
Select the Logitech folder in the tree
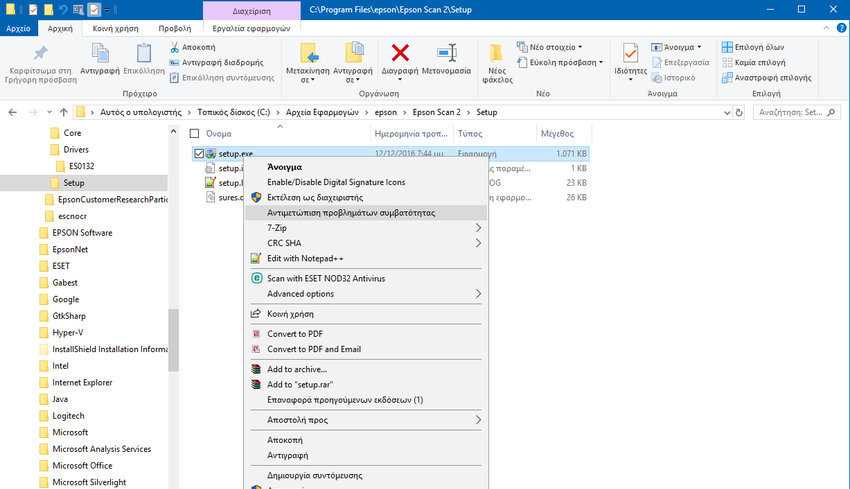pyautogui.click(x=68, y=416)
